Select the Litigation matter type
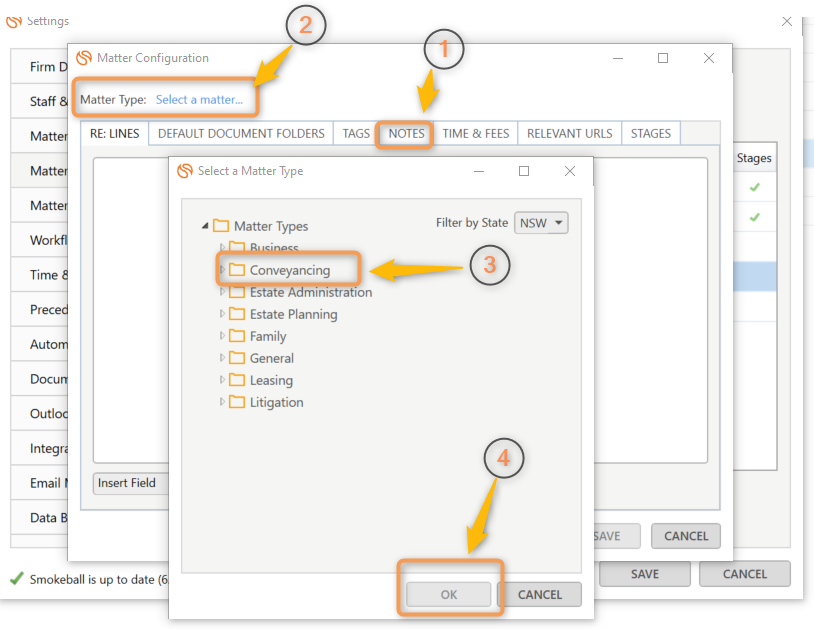Screen dimensions: 814x629 click(x=276, y=402)
